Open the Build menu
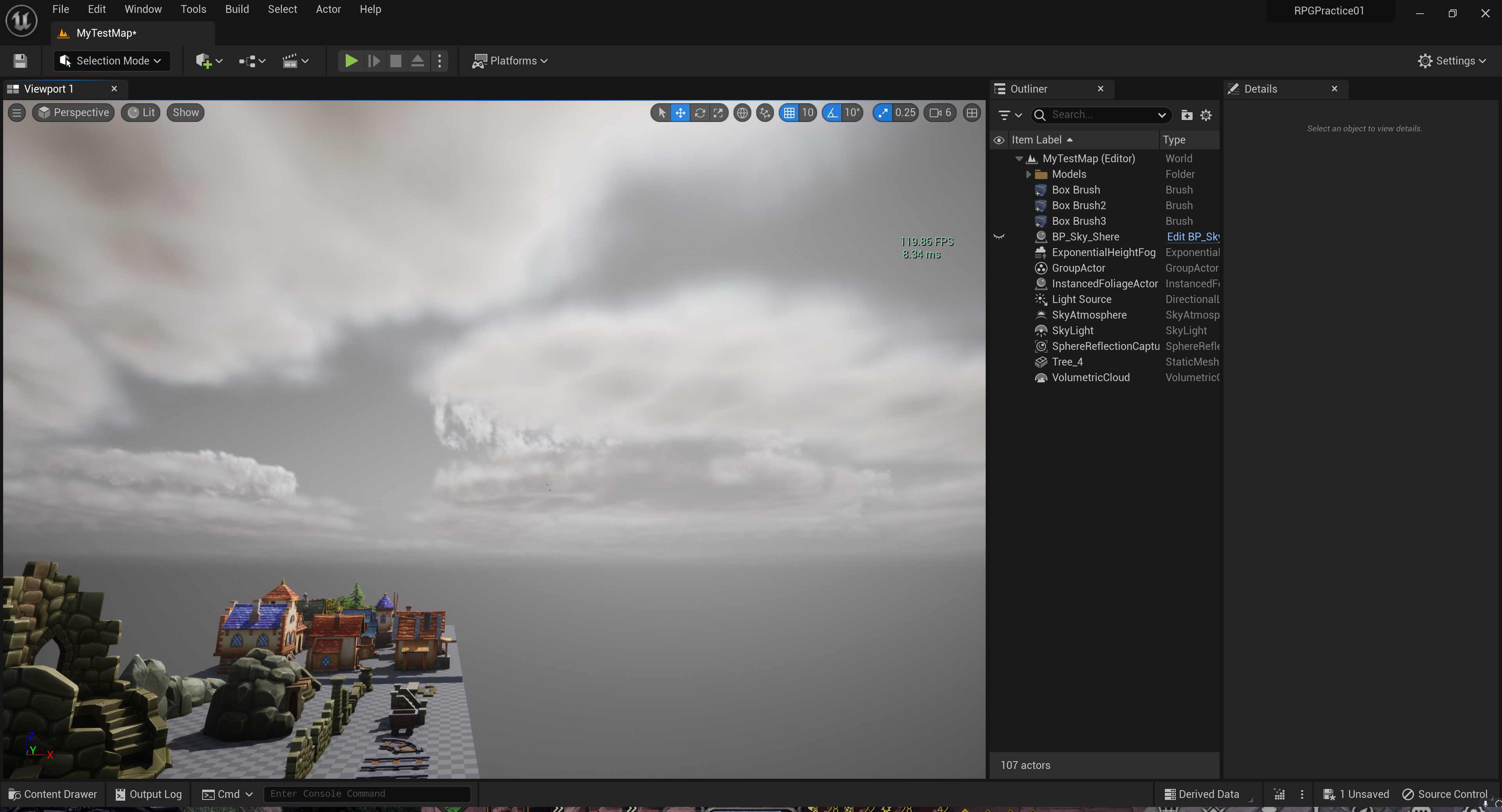Screen dimensions: 1502x812 [237, 9]
